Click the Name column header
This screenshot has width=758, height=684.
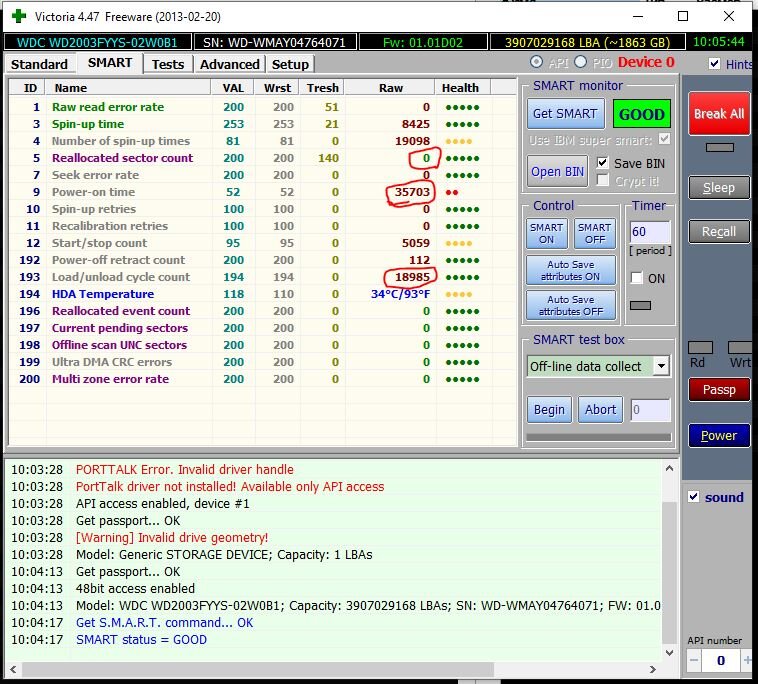coord(128,88)
